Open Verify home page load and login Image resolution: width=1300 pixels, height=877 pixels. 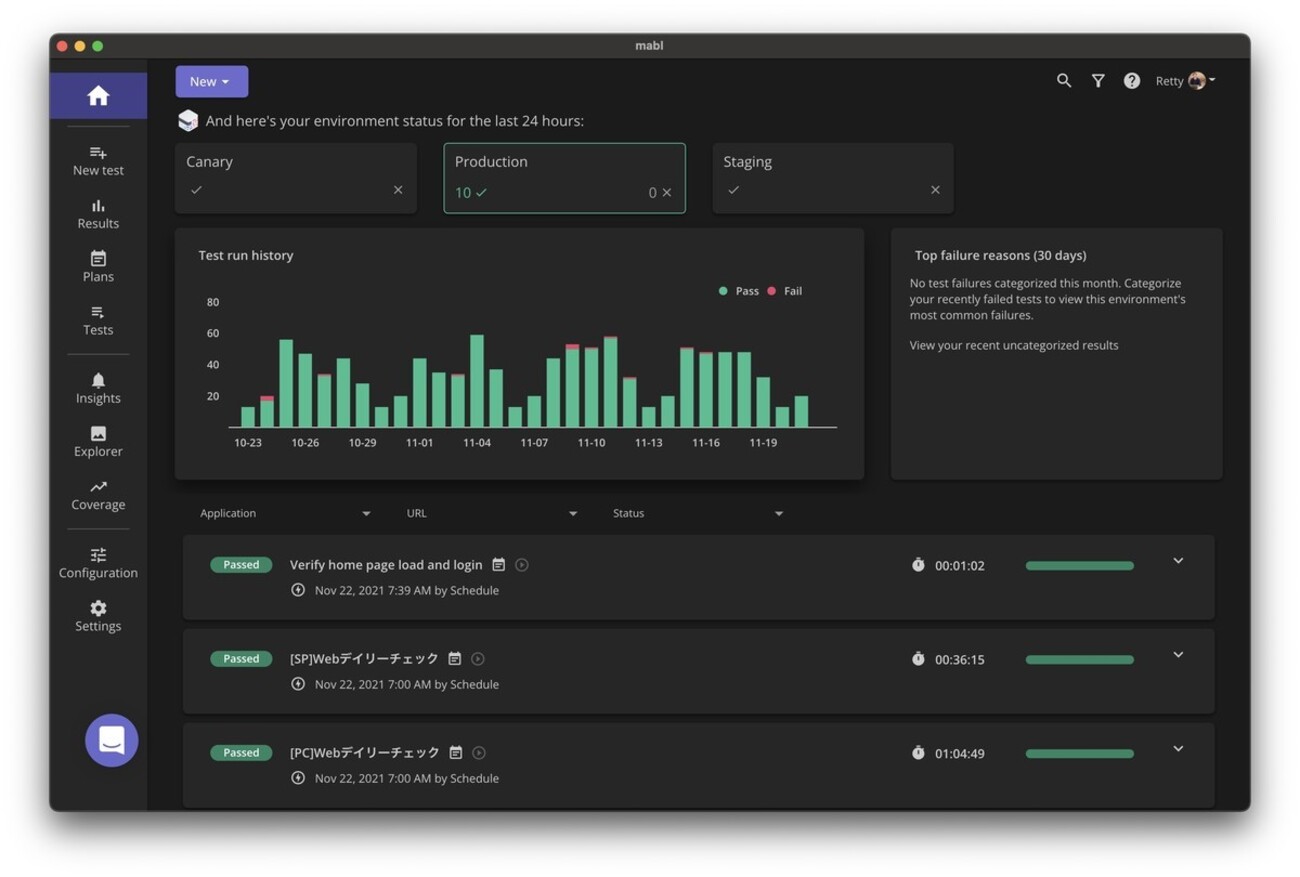click(386, 565)
